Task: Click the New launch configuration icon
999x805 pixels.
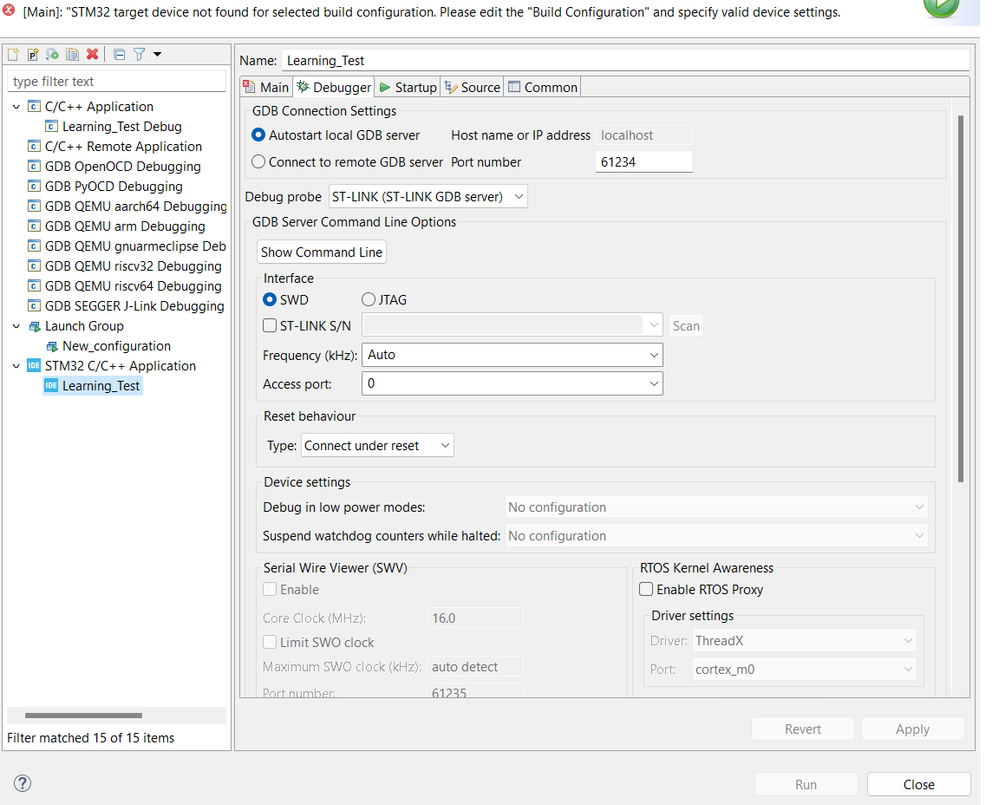Action: 14,54
